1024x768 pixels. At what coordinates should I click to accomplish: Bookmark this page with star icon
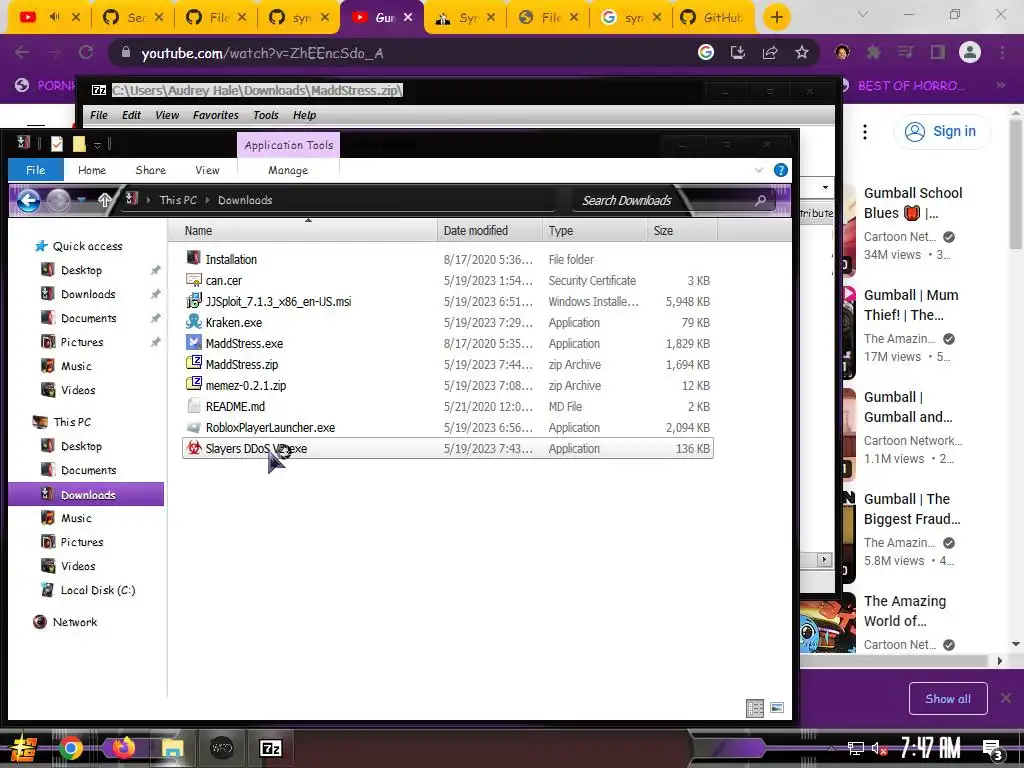(802, 53)
